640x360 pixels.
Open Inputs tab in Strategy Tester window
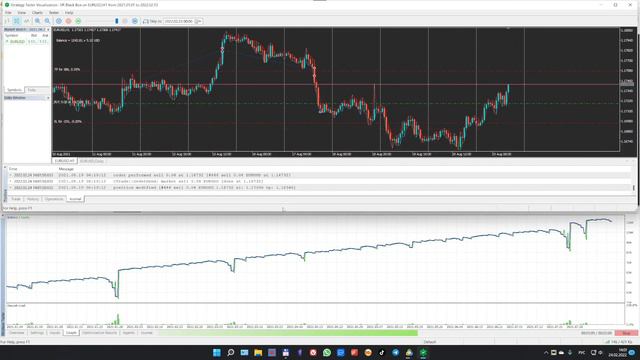55,333
